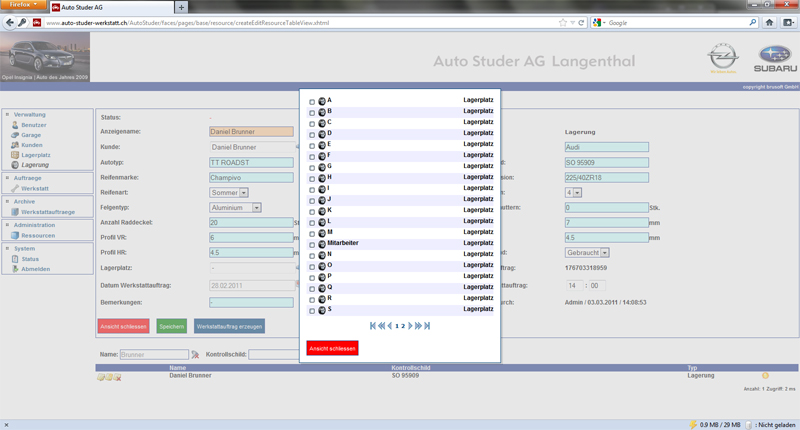Viewport: 800px width, 430px height.
Task: Clear the Name search filter icon
Action: click(195, 355)
